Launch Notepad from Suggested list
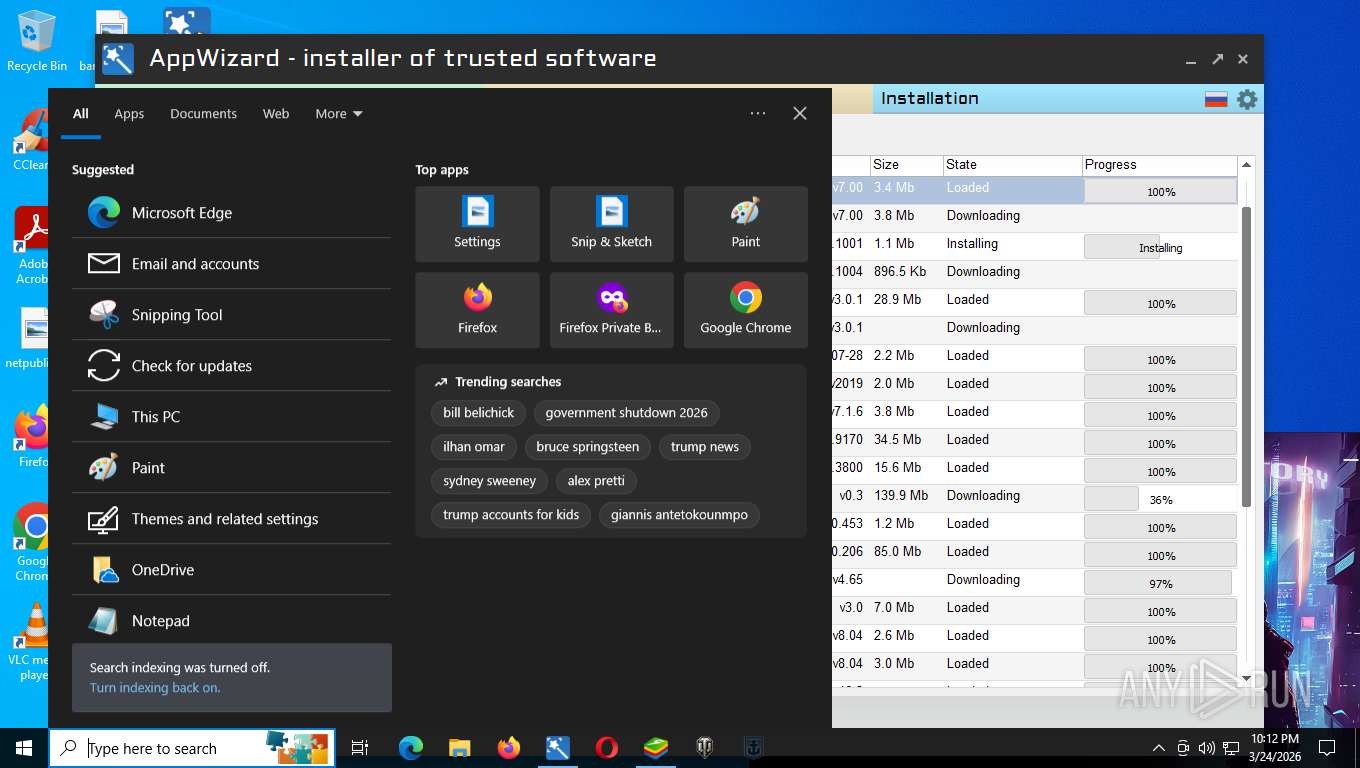1360x768 pixels. tap(231, 621)
